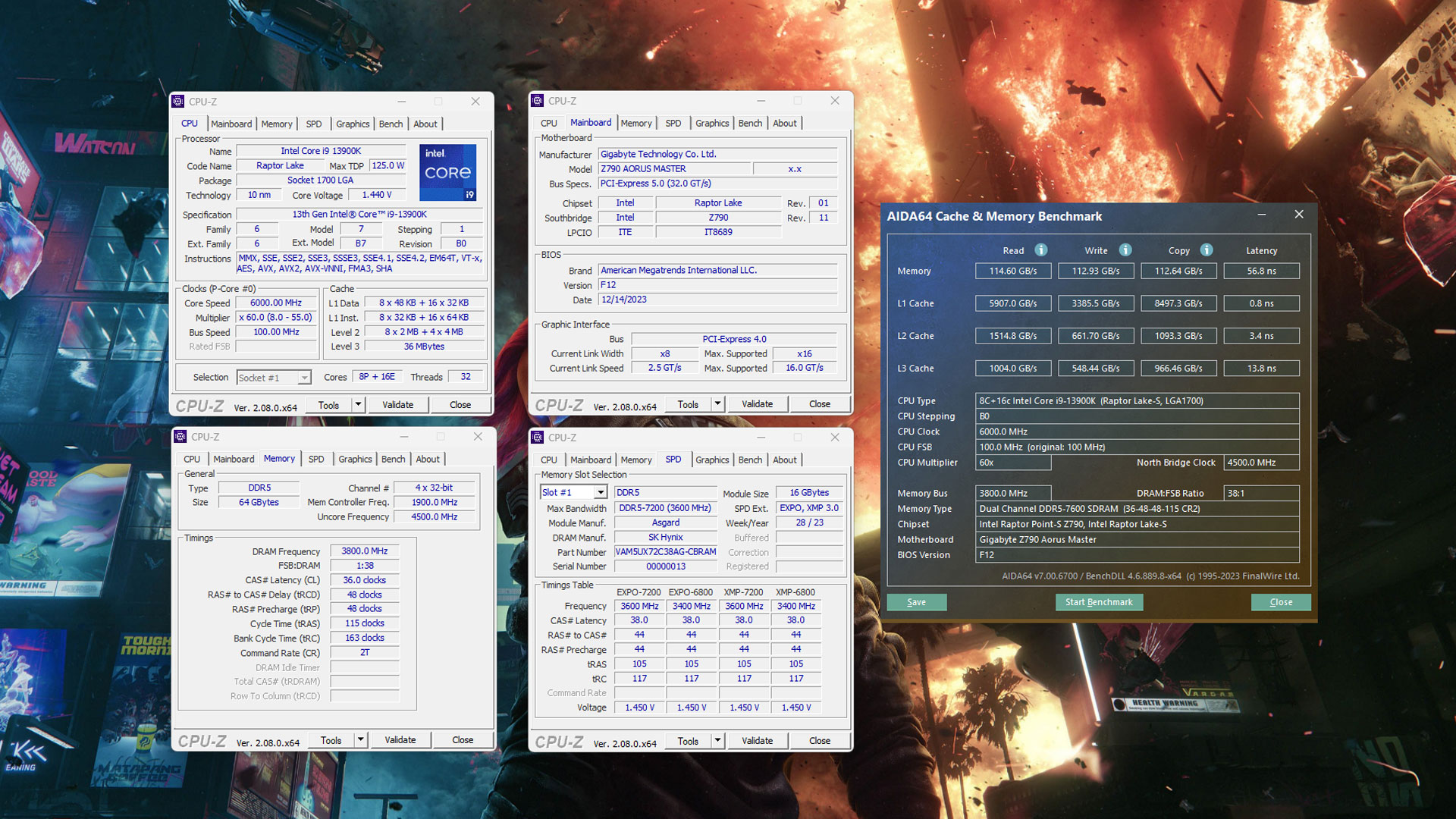Screen dimensions: 1456x819
Task: Click the Memory Read 114.60 GB/s value
Action: [x=1012, y=271]
